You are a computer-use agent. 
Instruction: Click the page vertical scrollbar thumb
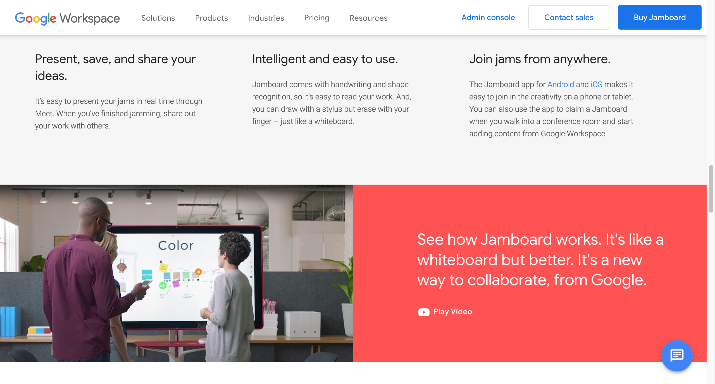click(710, 189)
